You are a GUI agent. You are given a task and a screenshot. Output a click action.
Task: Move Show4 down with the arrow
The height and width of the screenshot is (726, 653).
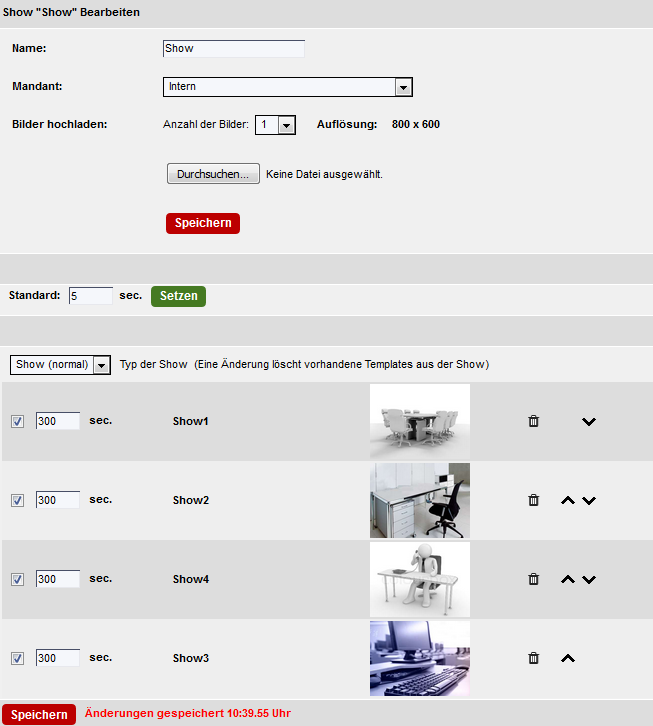(x=589, y=579)
